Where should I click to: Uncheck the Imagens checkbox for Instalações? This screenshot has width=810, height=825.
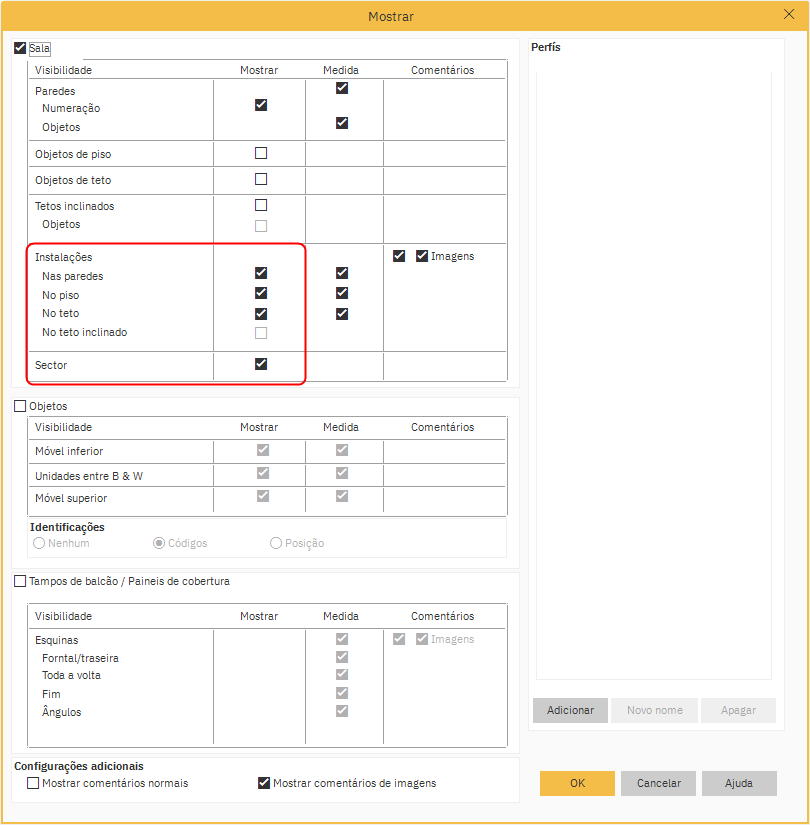click(x=422, y=256)
